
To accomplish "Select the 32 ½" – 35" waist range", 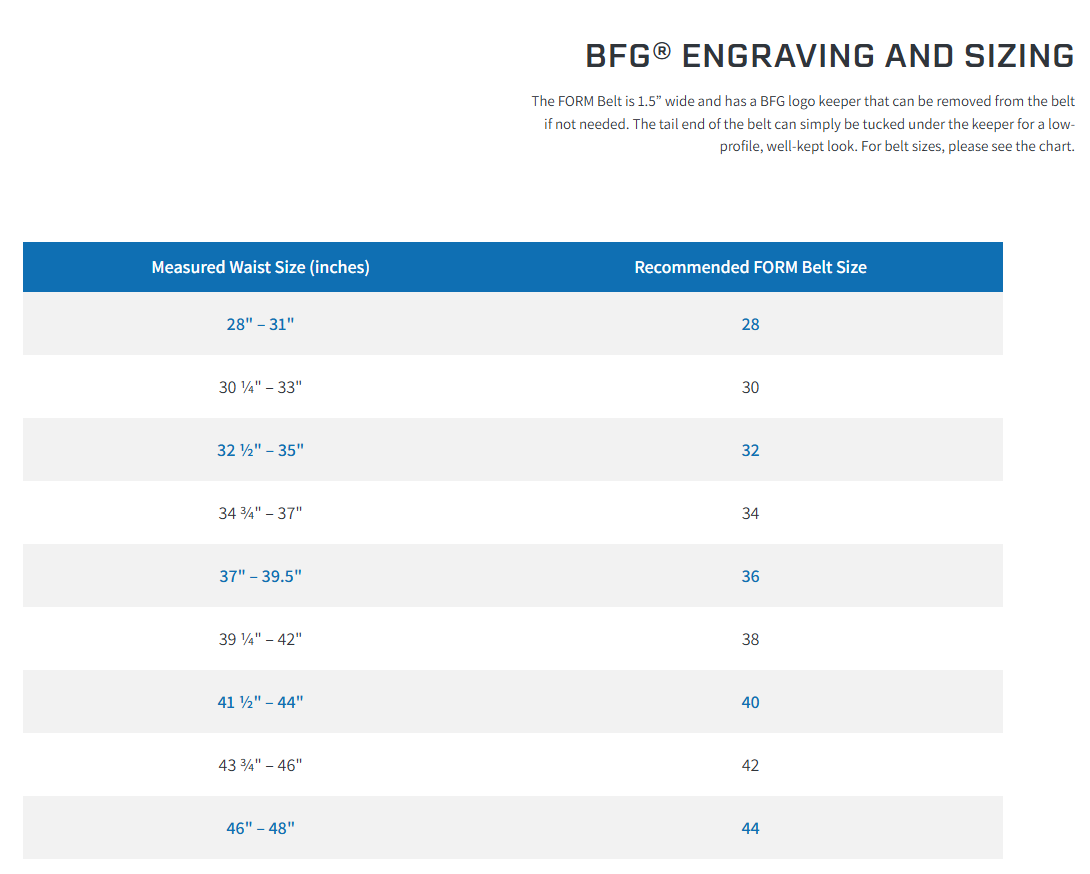I will 260,450.
